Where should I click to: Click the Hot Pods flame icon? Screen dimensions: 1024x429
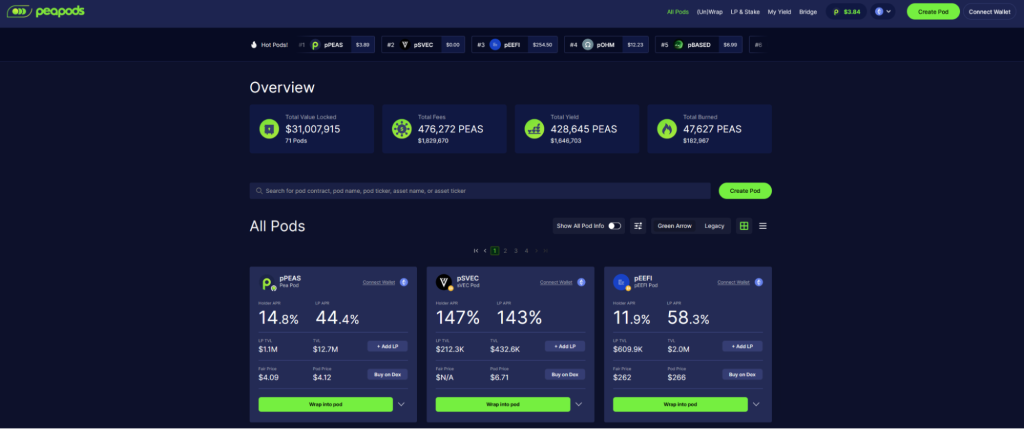254,45
